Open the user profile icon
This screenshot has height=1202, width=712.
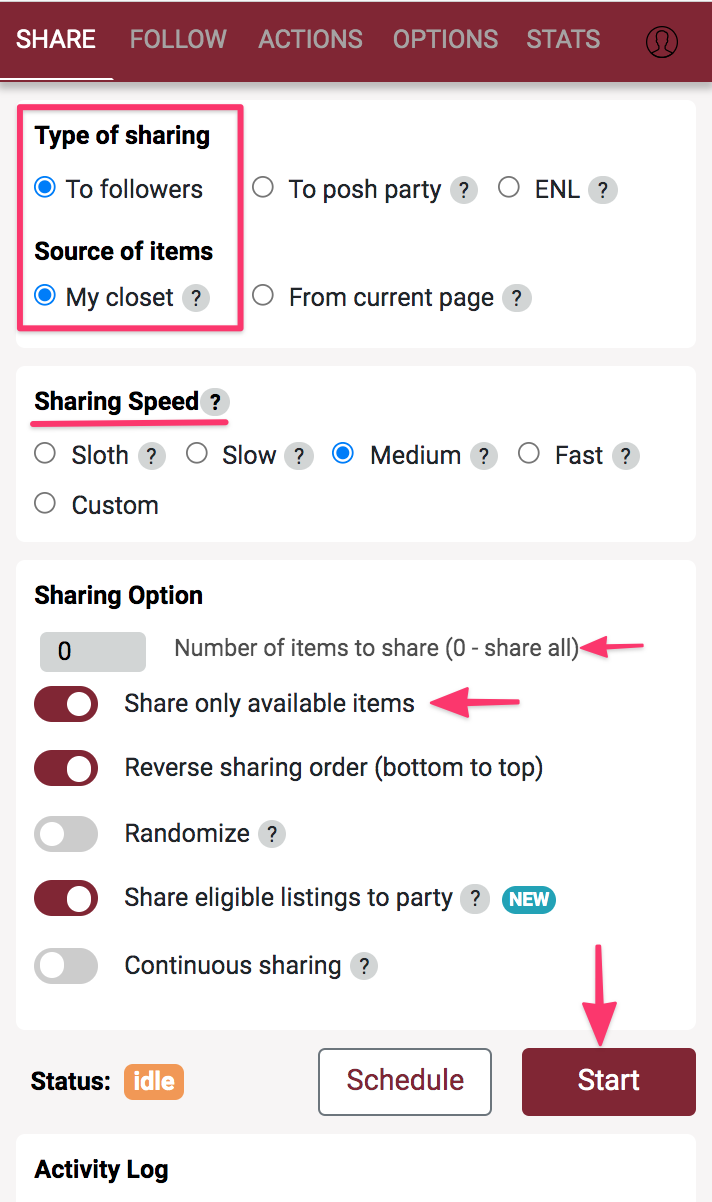click(x=661, y=41)
